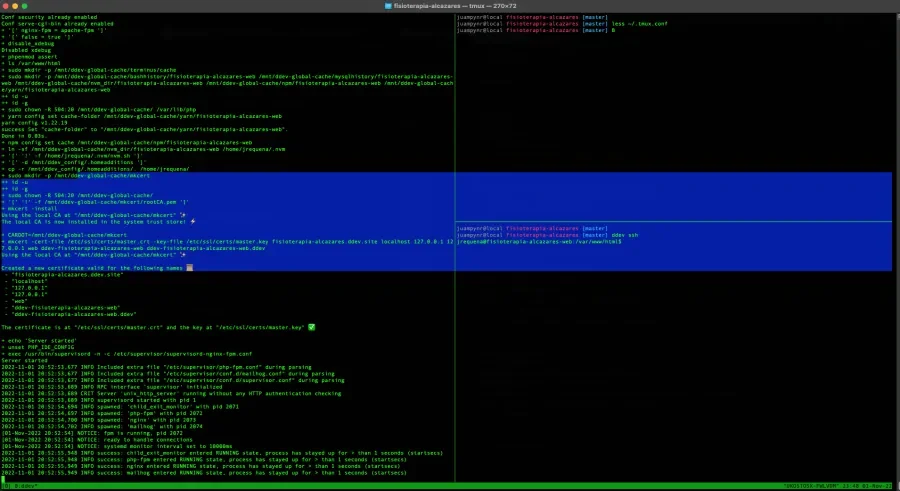This screenshot has height=491, width=900.
Task: Click the NOTICE line 'ready to handle connections'
Action: tap(97, 440)
